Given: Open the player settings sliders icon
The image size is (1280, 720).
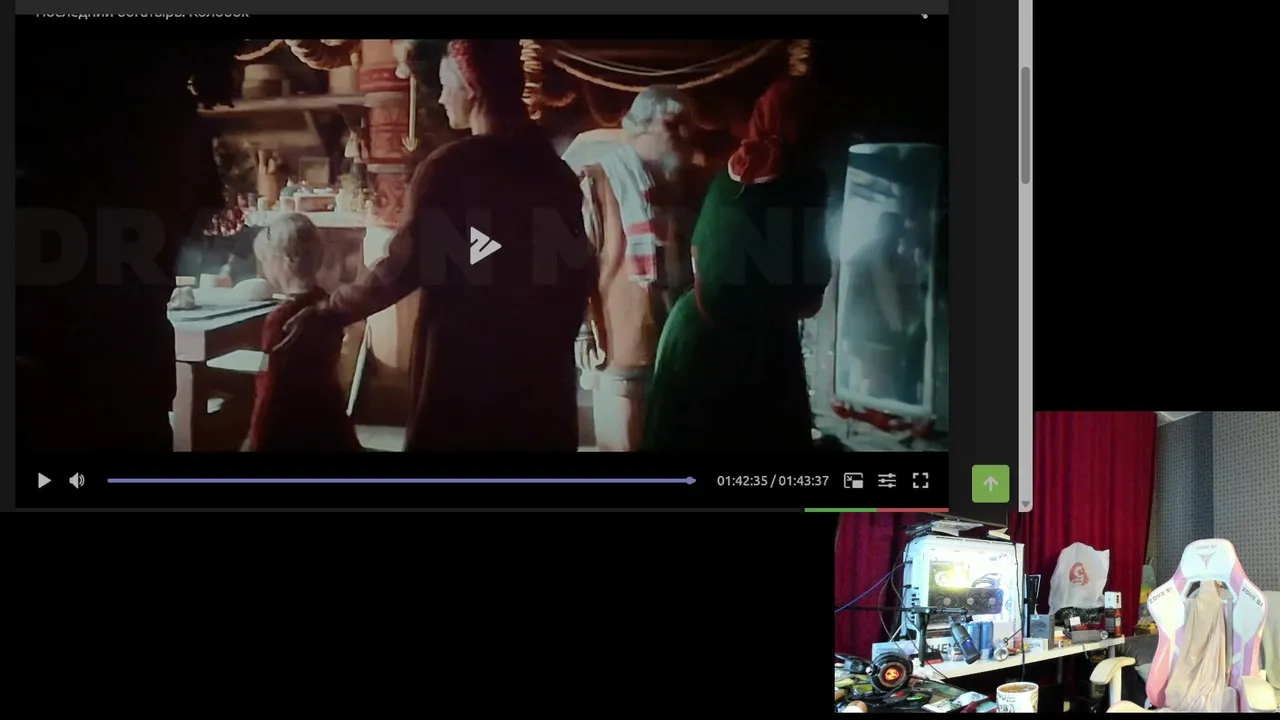Looking at the screenshot, I should pos(887,481).
